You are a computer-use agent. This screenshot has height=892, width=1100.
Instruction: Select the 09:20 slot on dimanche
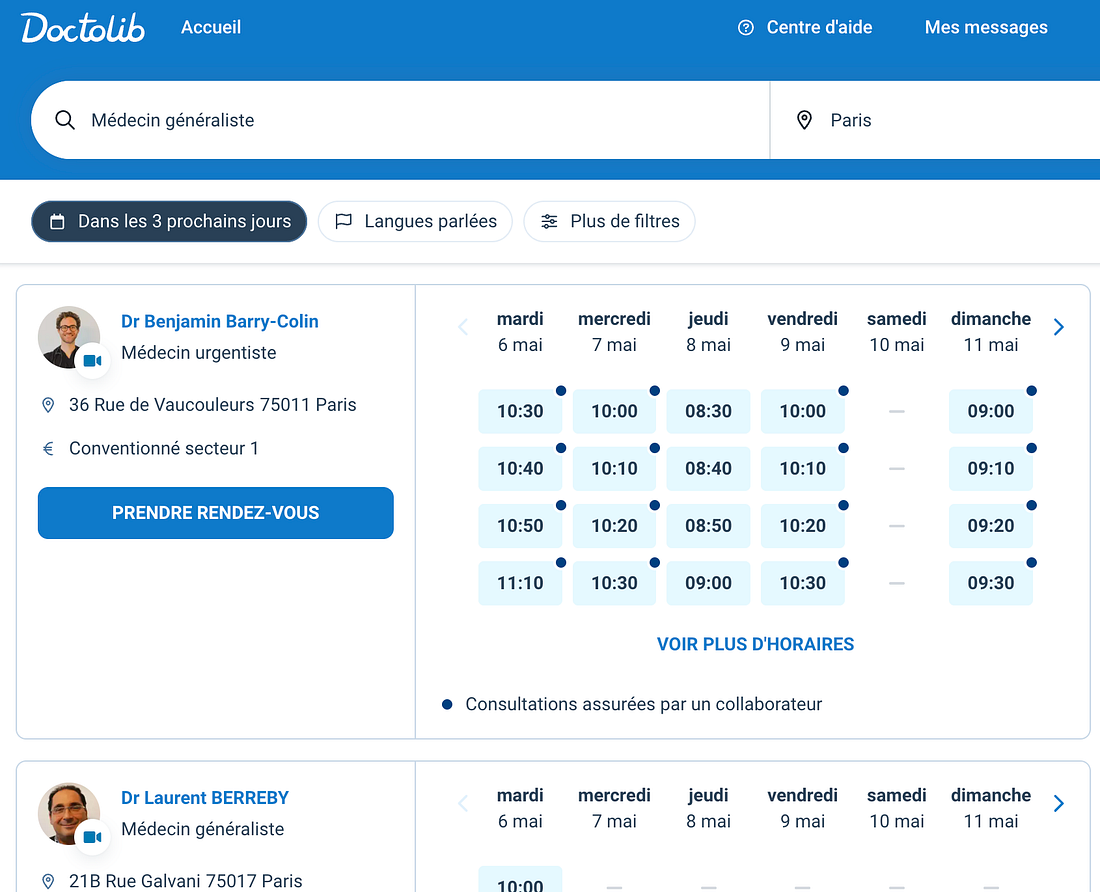point(991,526)
